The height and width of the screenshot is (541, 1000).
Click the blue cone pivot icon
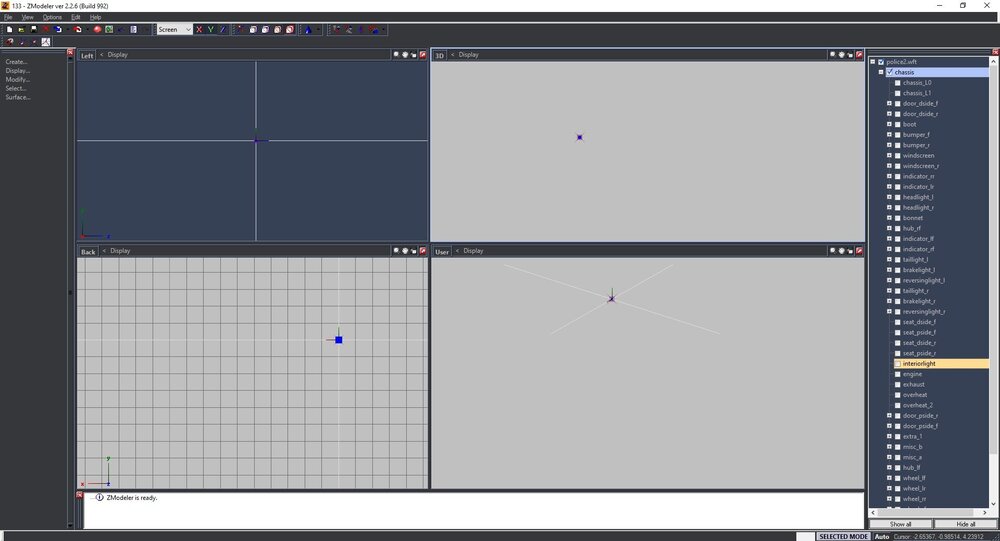(308, 29)
